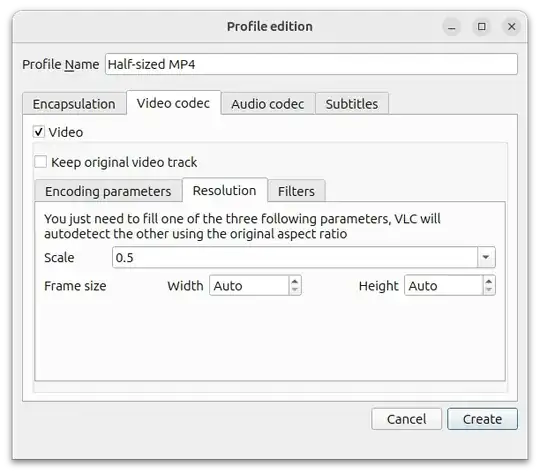The width and height of the screenshot is (540, 474).
Task: Increase the Height value with up arrow
Action: pos(489,281)
